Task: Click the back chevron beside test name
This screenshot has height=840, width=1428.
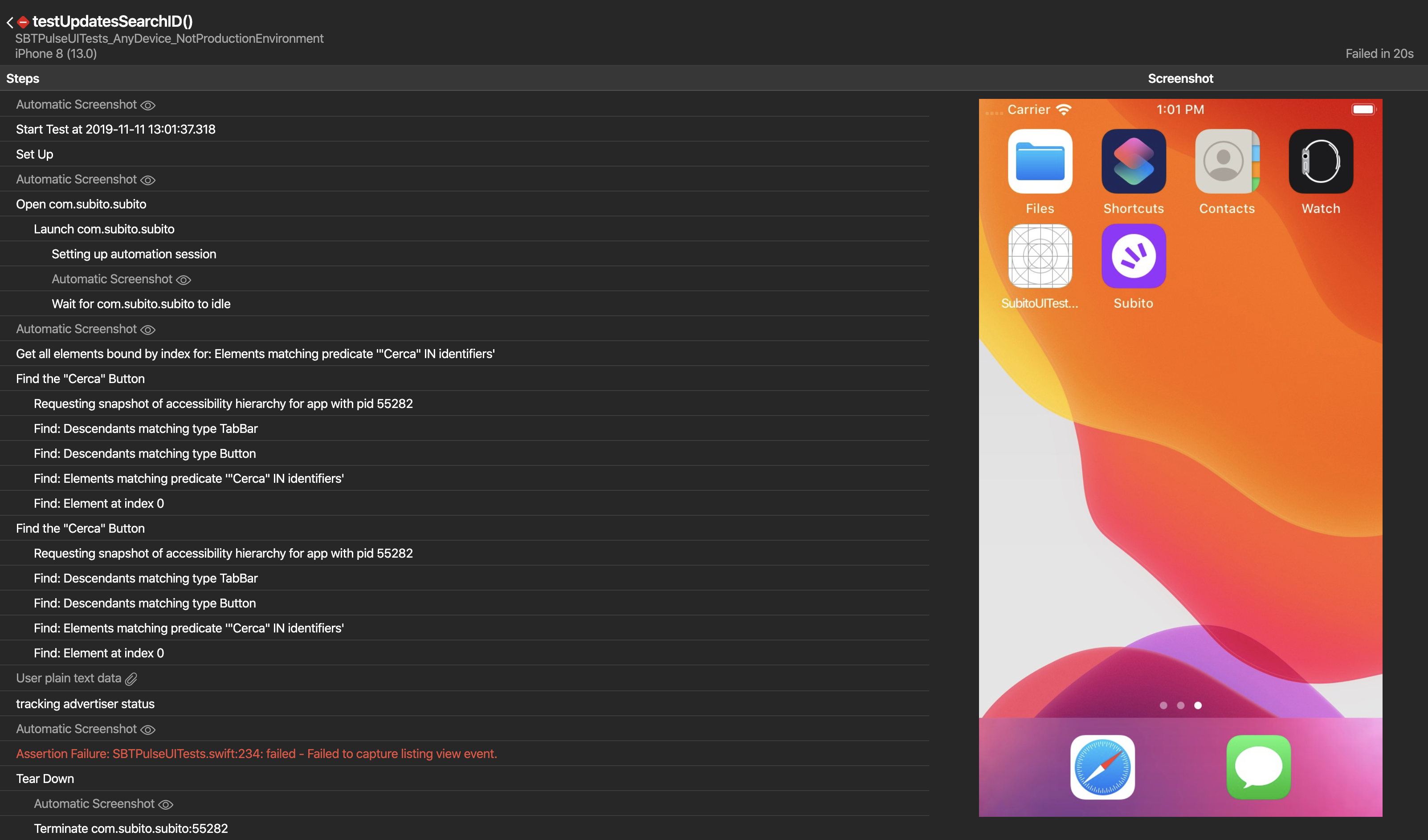Action: pyautogui.click(x=10, y=23)
